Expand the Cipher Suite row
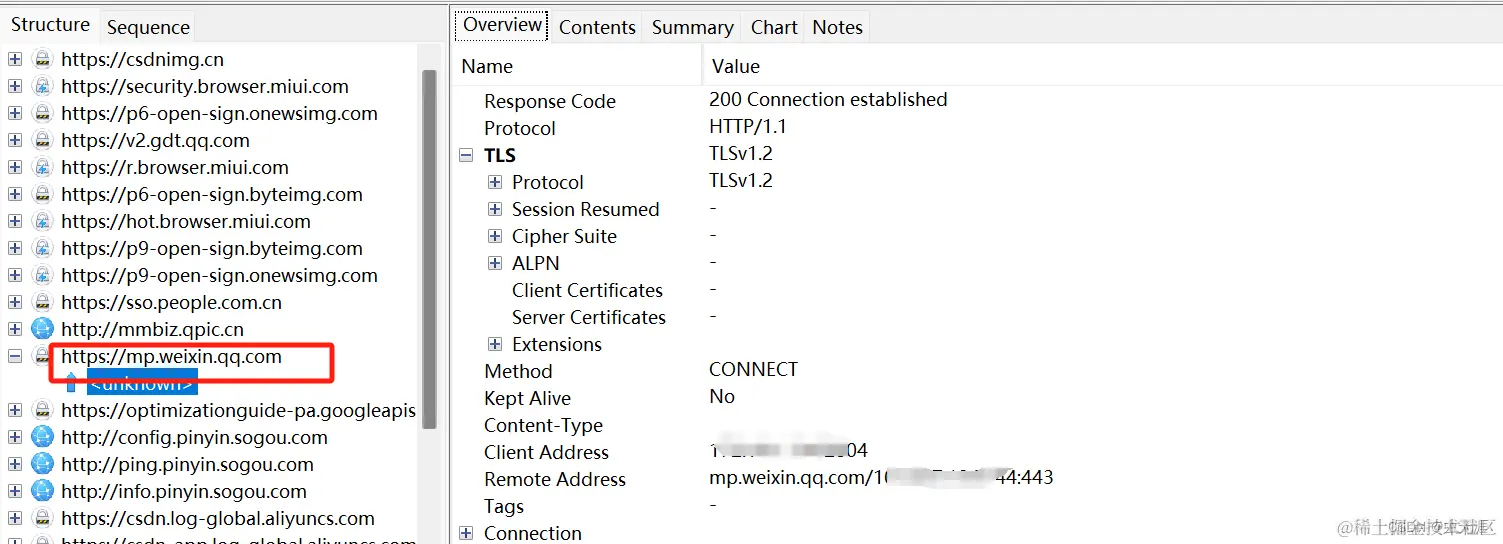Screen dimensions: 1503x544 click(494, 236)
